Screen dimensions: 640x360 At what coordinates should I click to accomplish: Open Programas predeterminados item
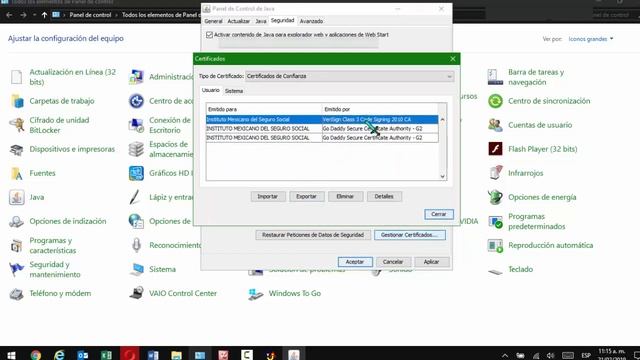(527, 221)
